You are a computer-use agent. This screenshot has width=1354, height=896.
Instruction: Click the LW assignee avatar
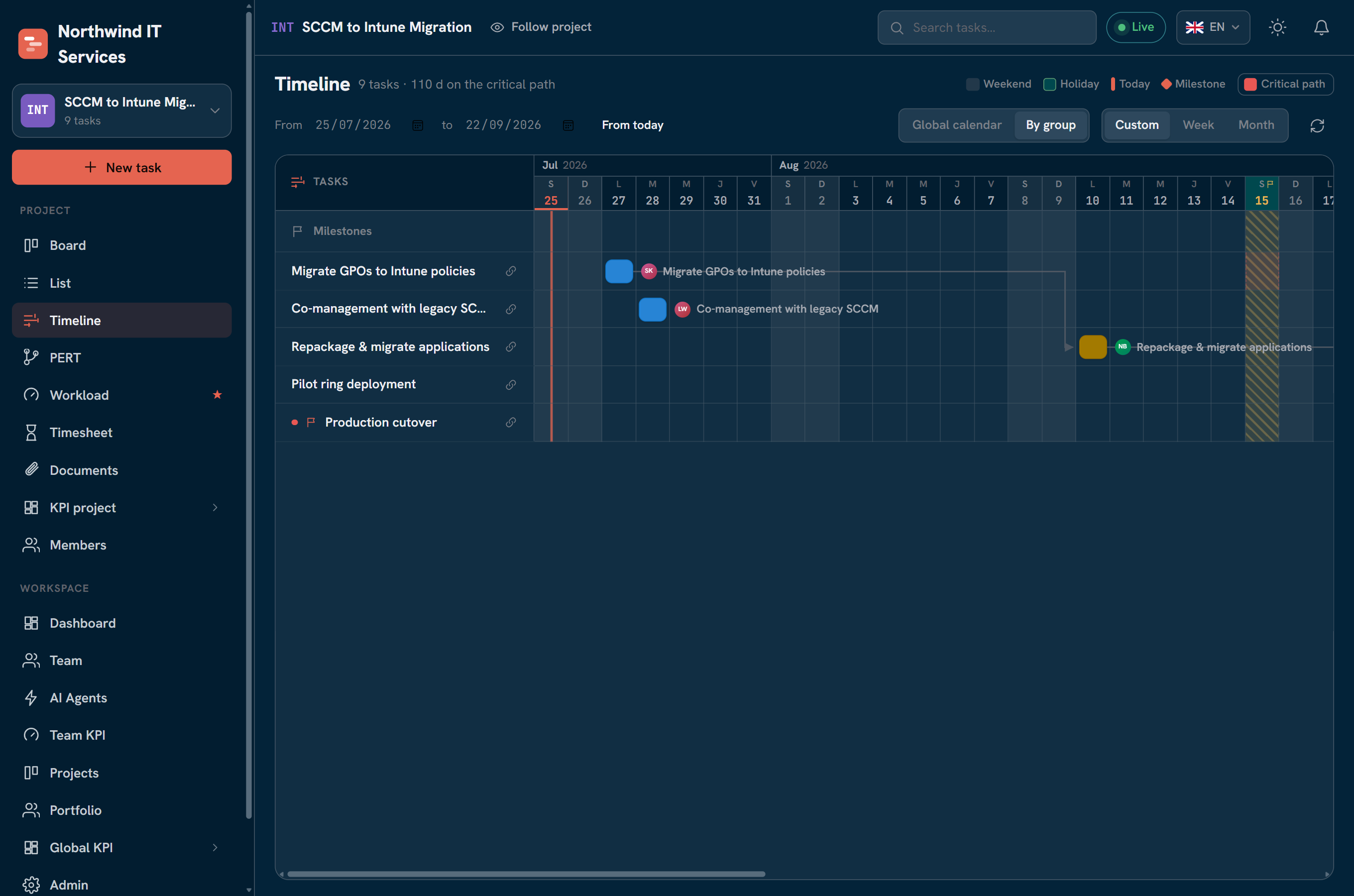pos(682,309)
